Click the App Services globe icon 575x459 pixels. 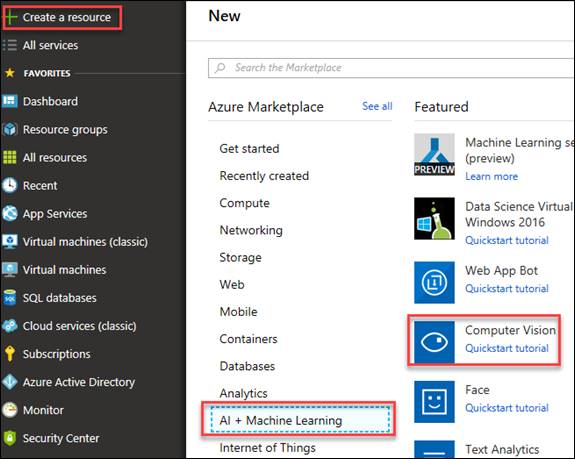10,213
